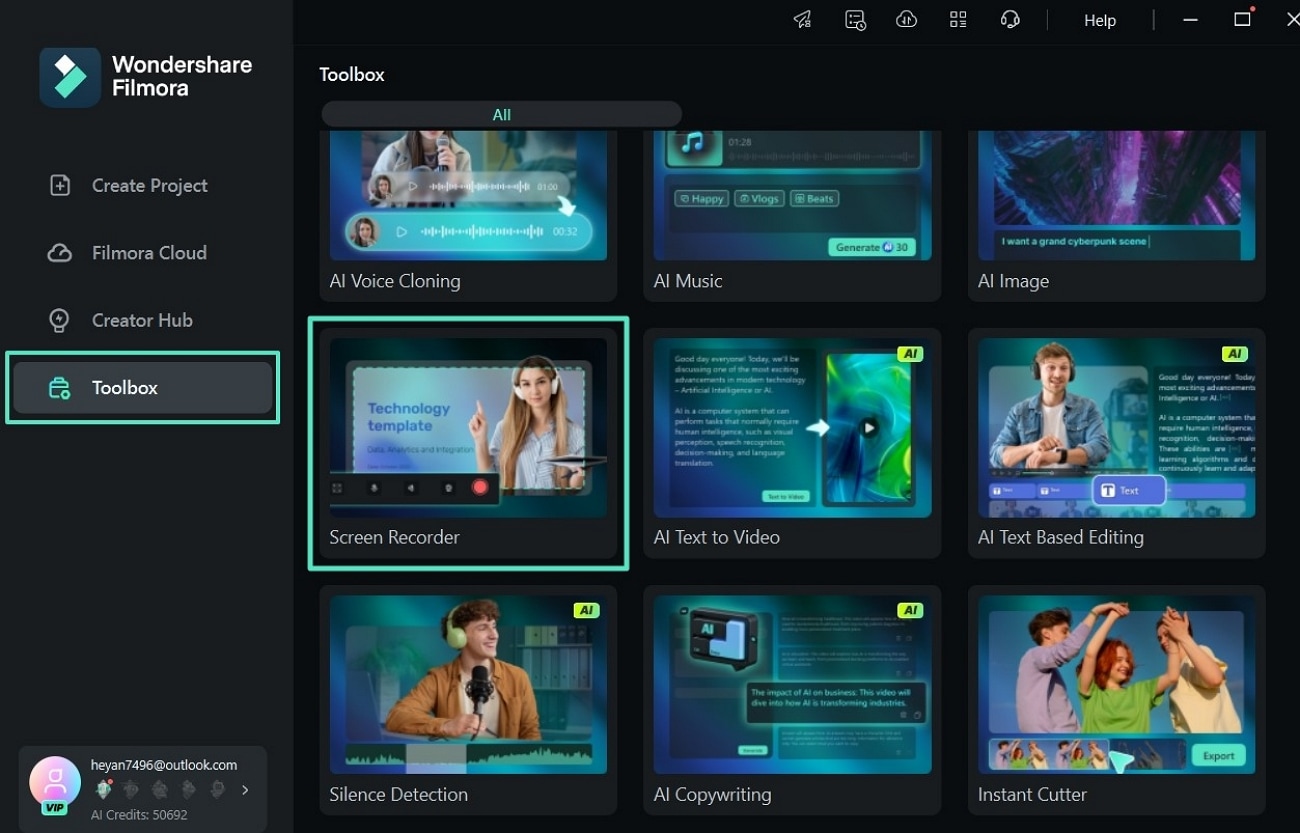This screenshot has height=833, width=1300.
Task: Click the heyan7496@outlook.com account email
Action: 164,765
